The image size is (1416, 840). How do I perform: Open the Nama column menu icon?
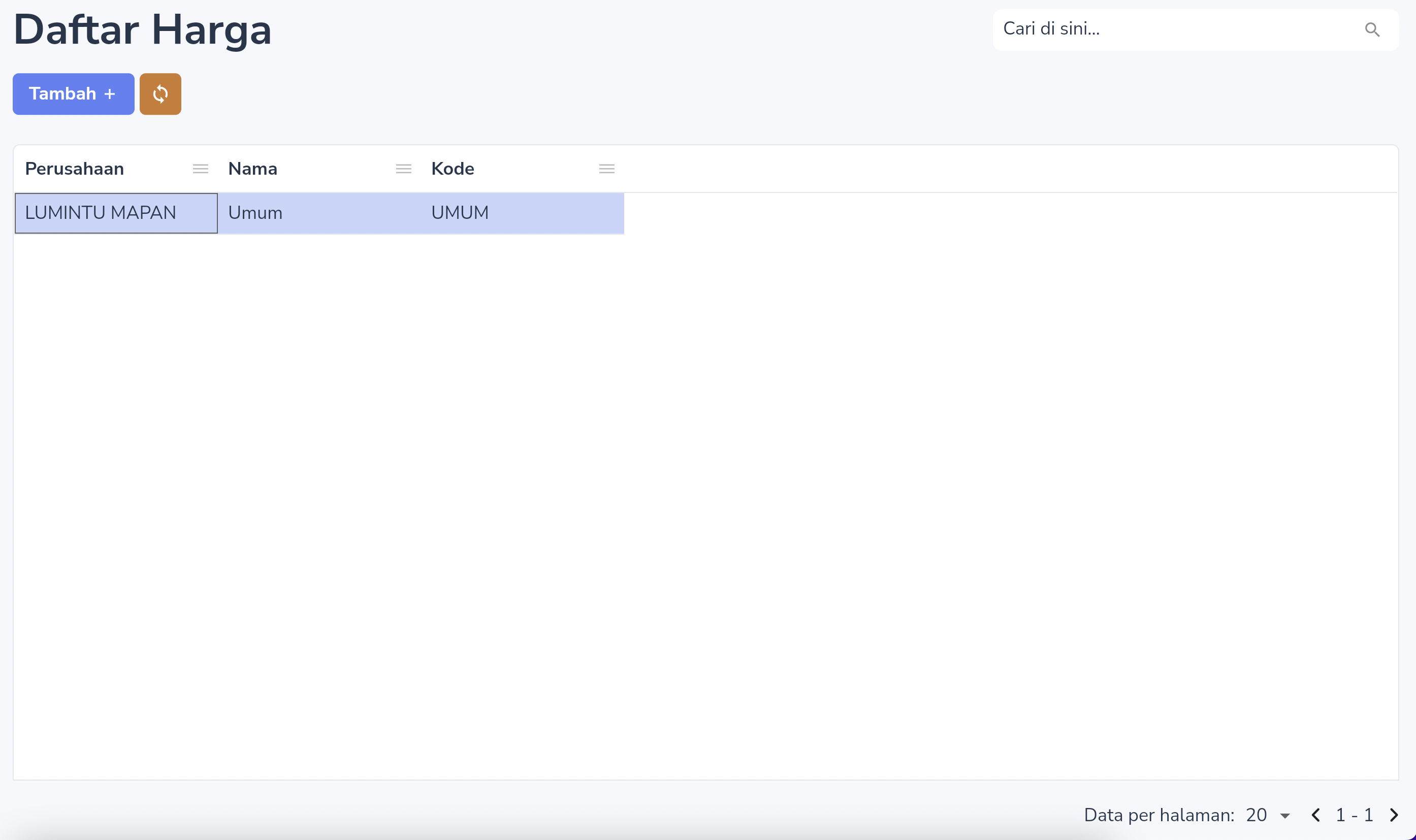(404, 169)
